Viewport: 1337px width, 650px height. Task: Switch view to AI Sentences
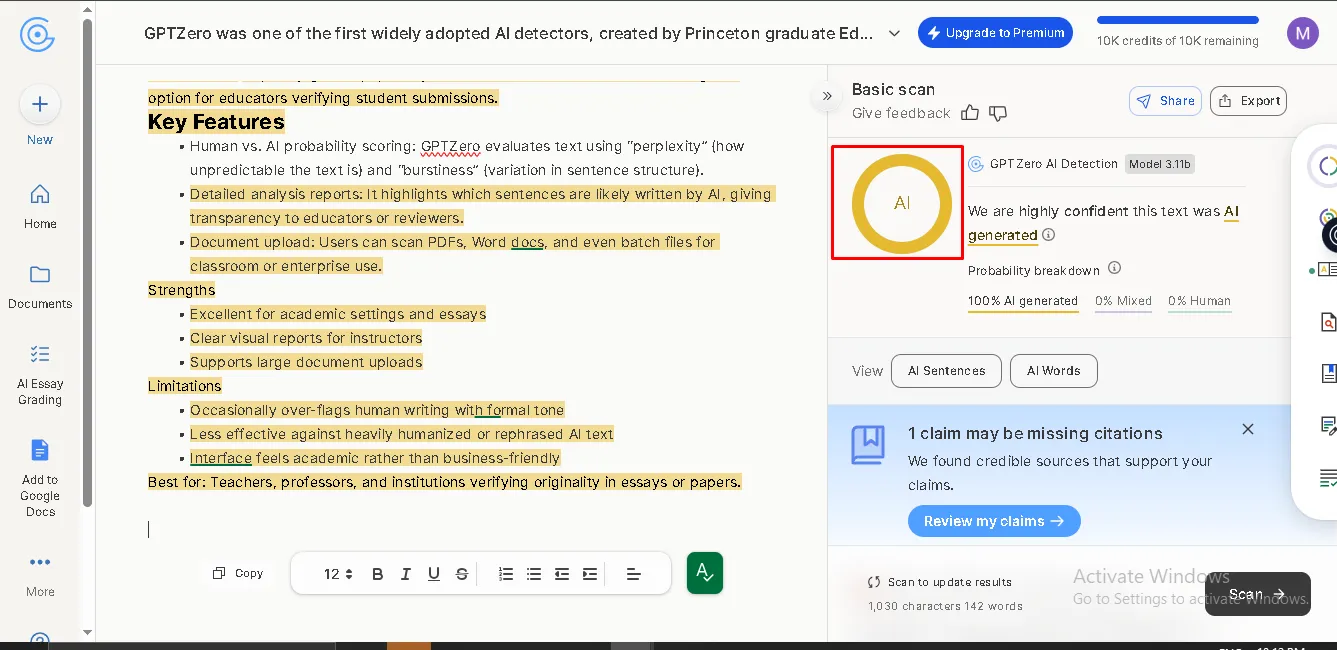(x=946, y=371)
